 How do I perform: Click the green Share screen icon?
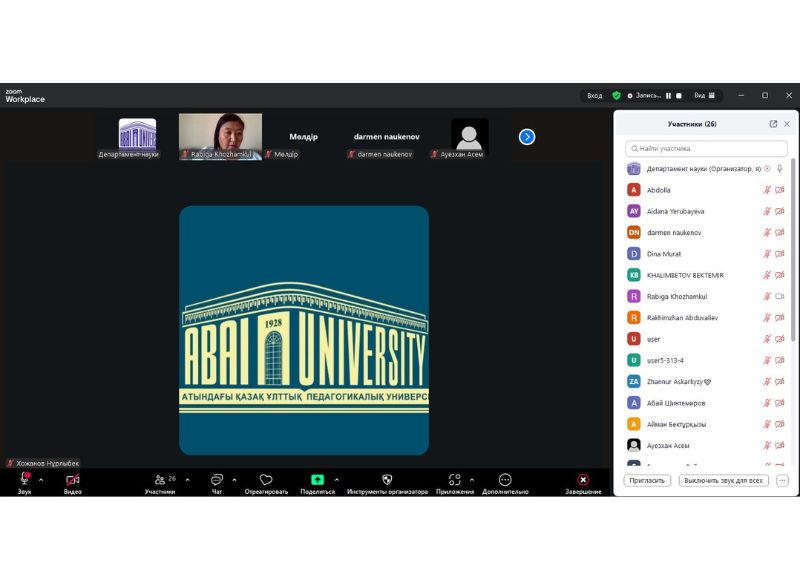[317, 480]
